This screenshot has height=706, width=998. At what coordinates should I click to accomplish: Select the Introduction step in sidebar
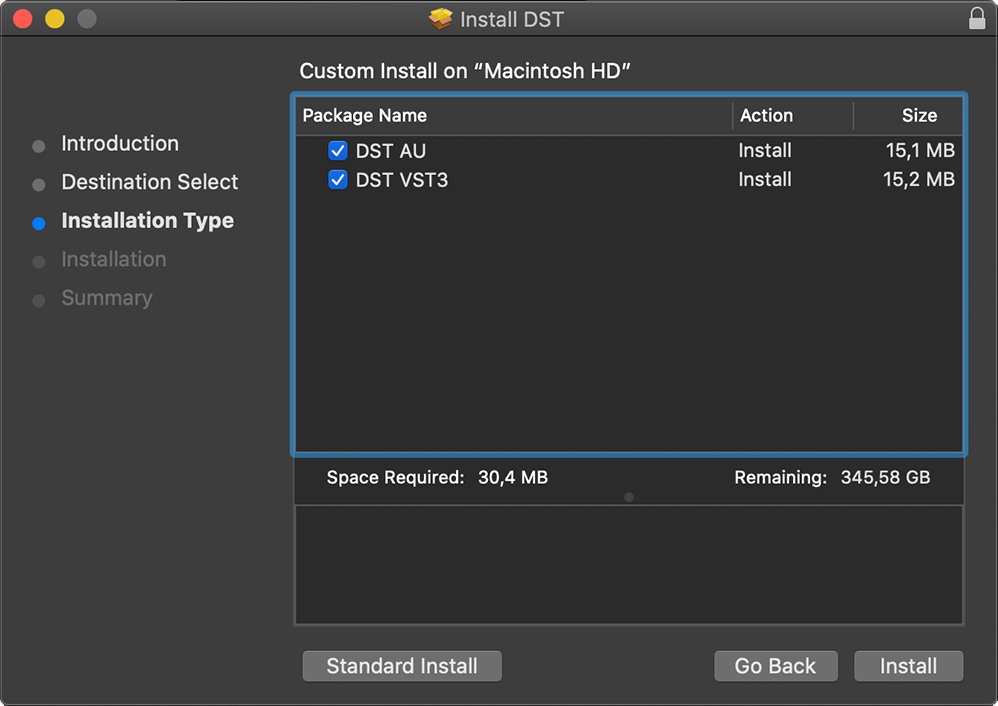[120, 144]
